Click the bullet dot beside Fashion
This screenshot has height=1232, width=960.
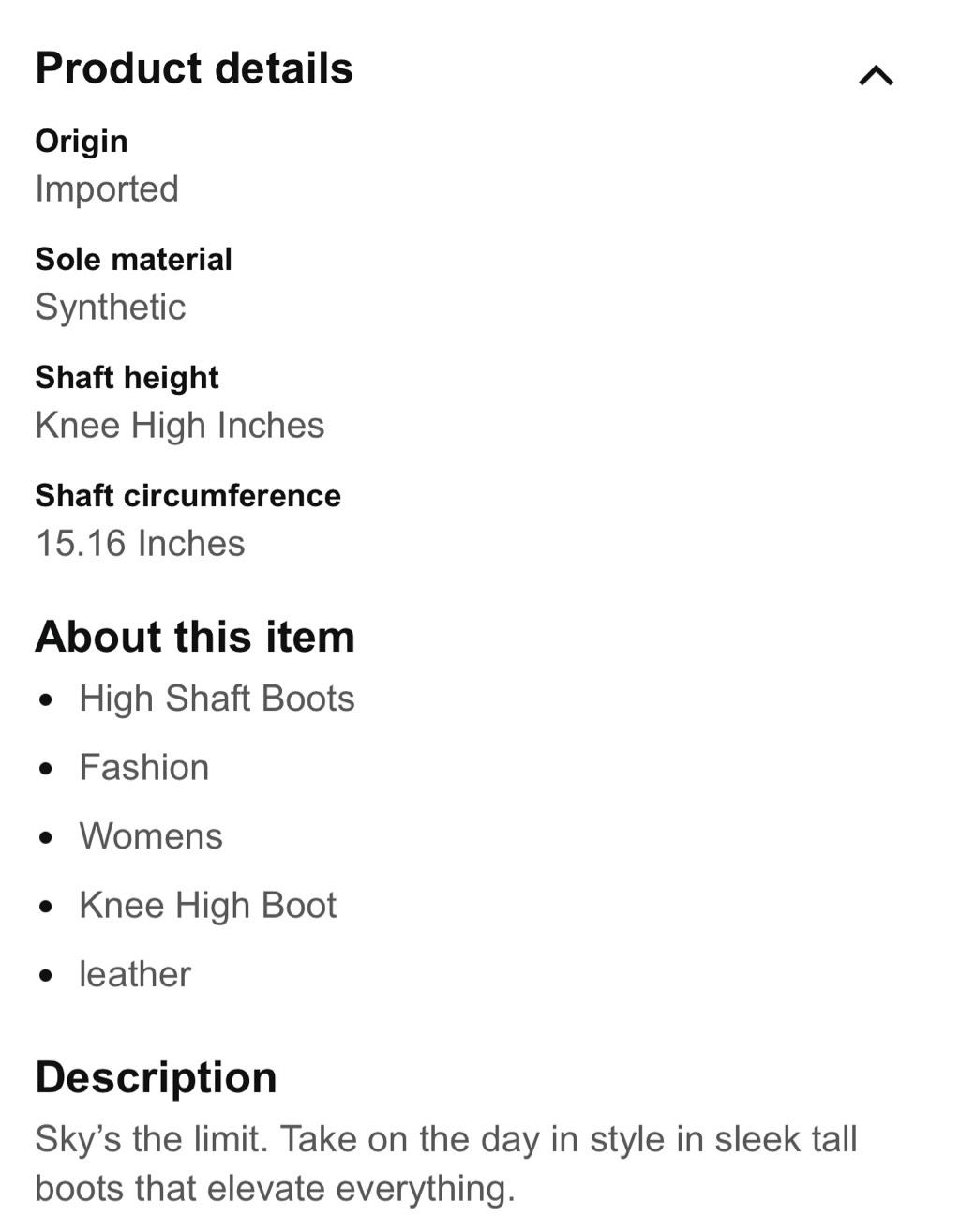click(x=47, y=769)
